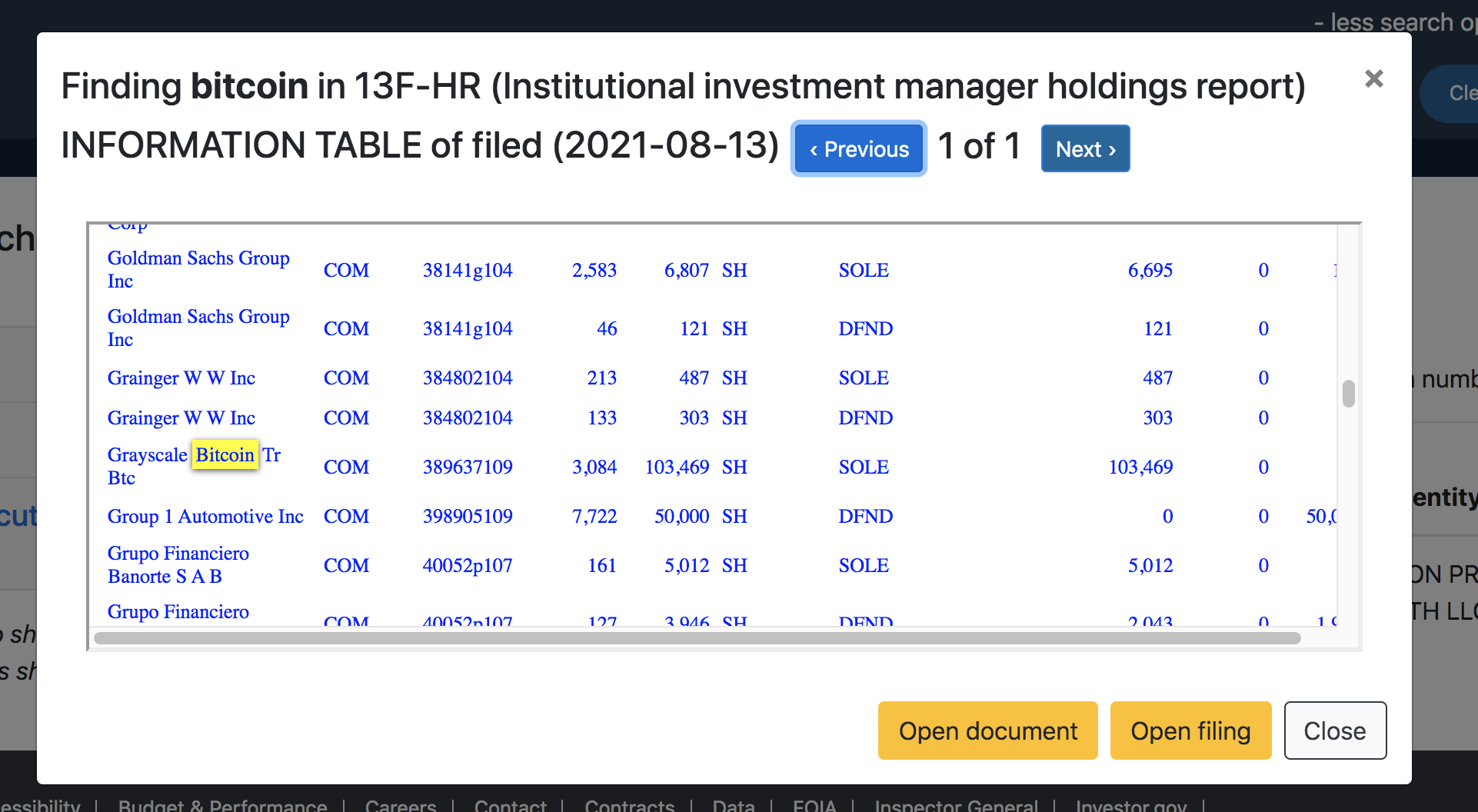Click the table's vertical scrollbar thumb
This screenshot has width=1478, height=812.
tap(1348, 393)
